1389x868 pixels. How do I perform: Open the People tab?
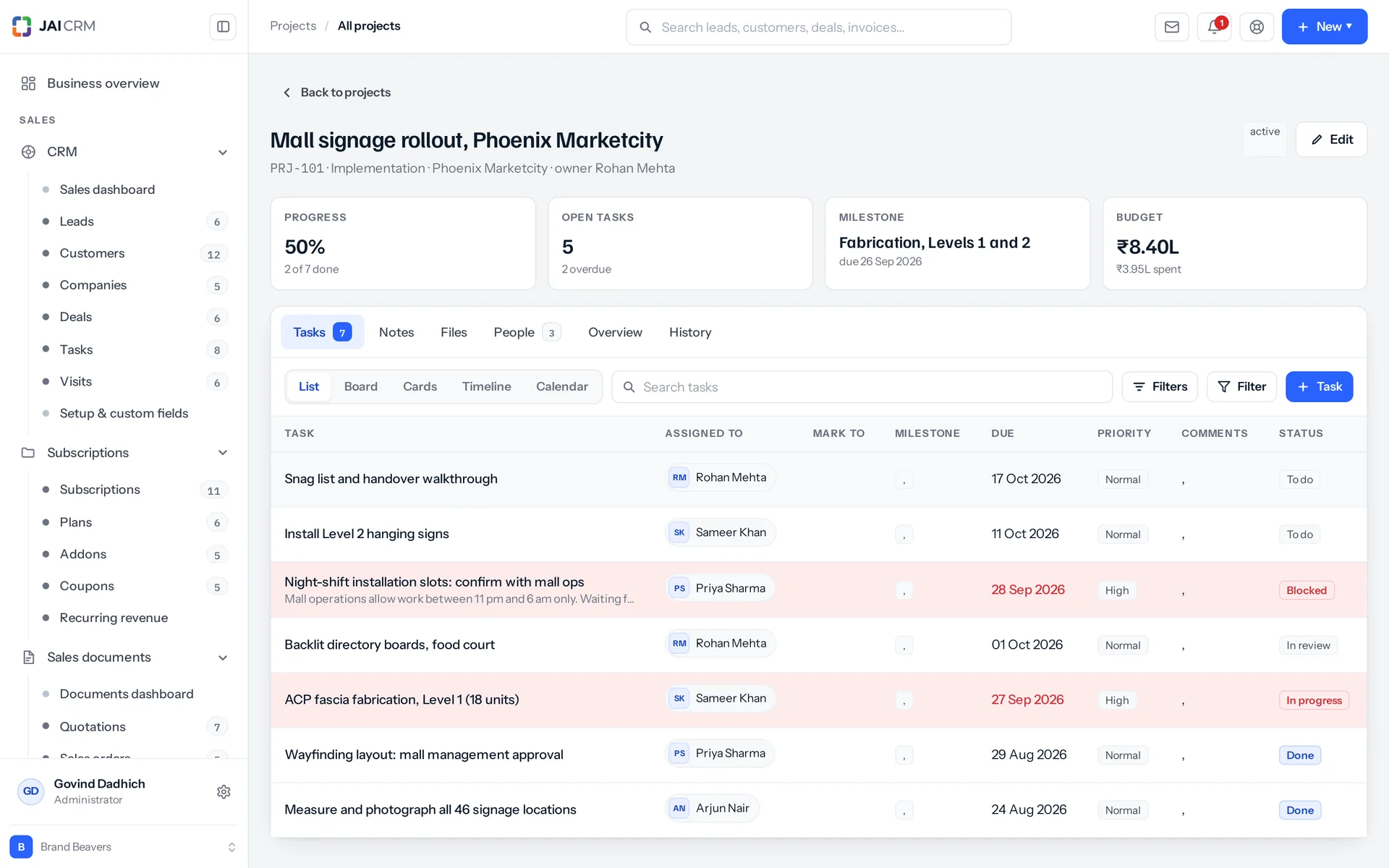click(x=527, y=333)
